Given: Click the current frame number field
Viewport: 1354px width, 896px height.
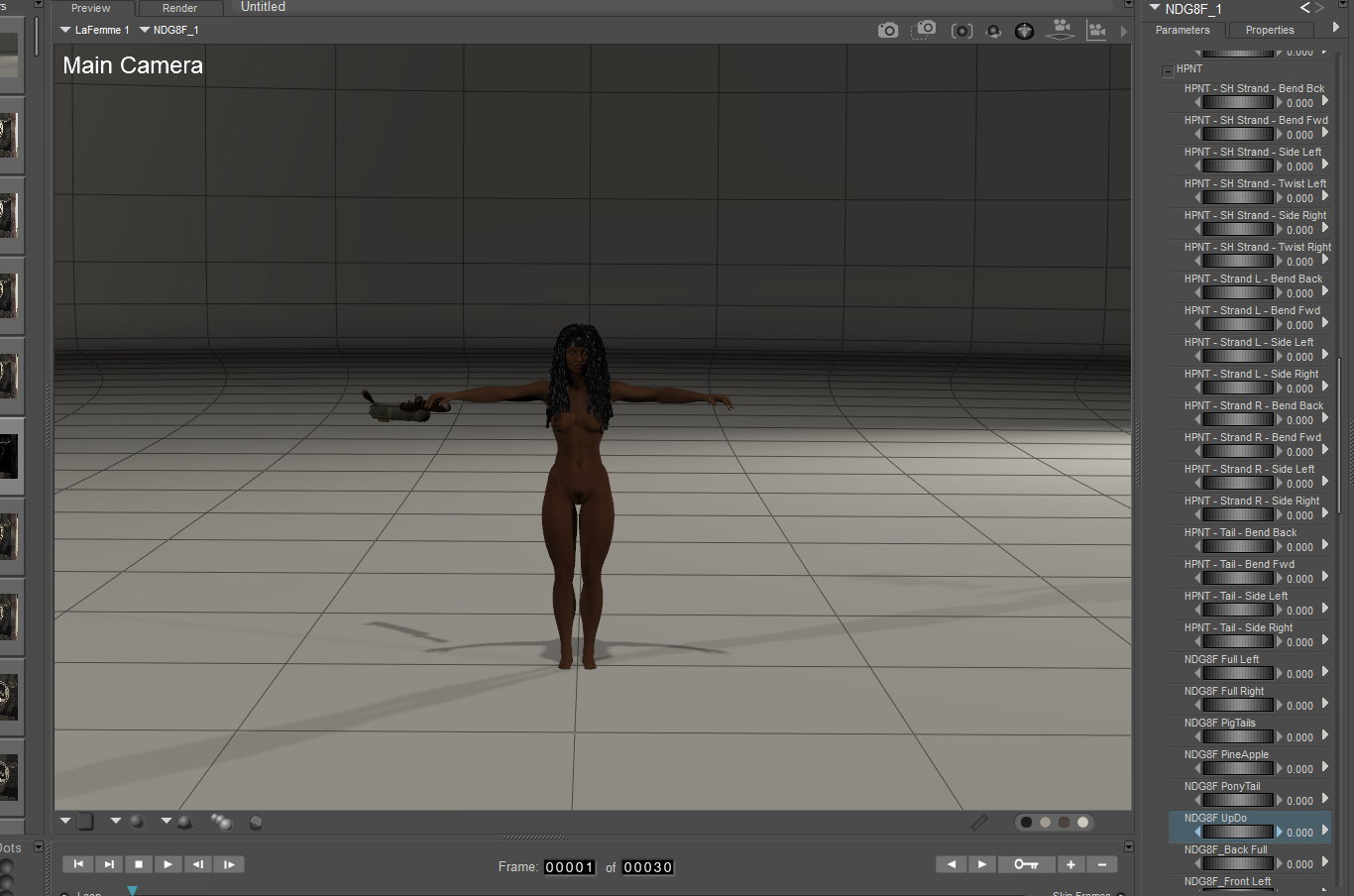Looking at the screenshot, I should (x=569, y=867).
